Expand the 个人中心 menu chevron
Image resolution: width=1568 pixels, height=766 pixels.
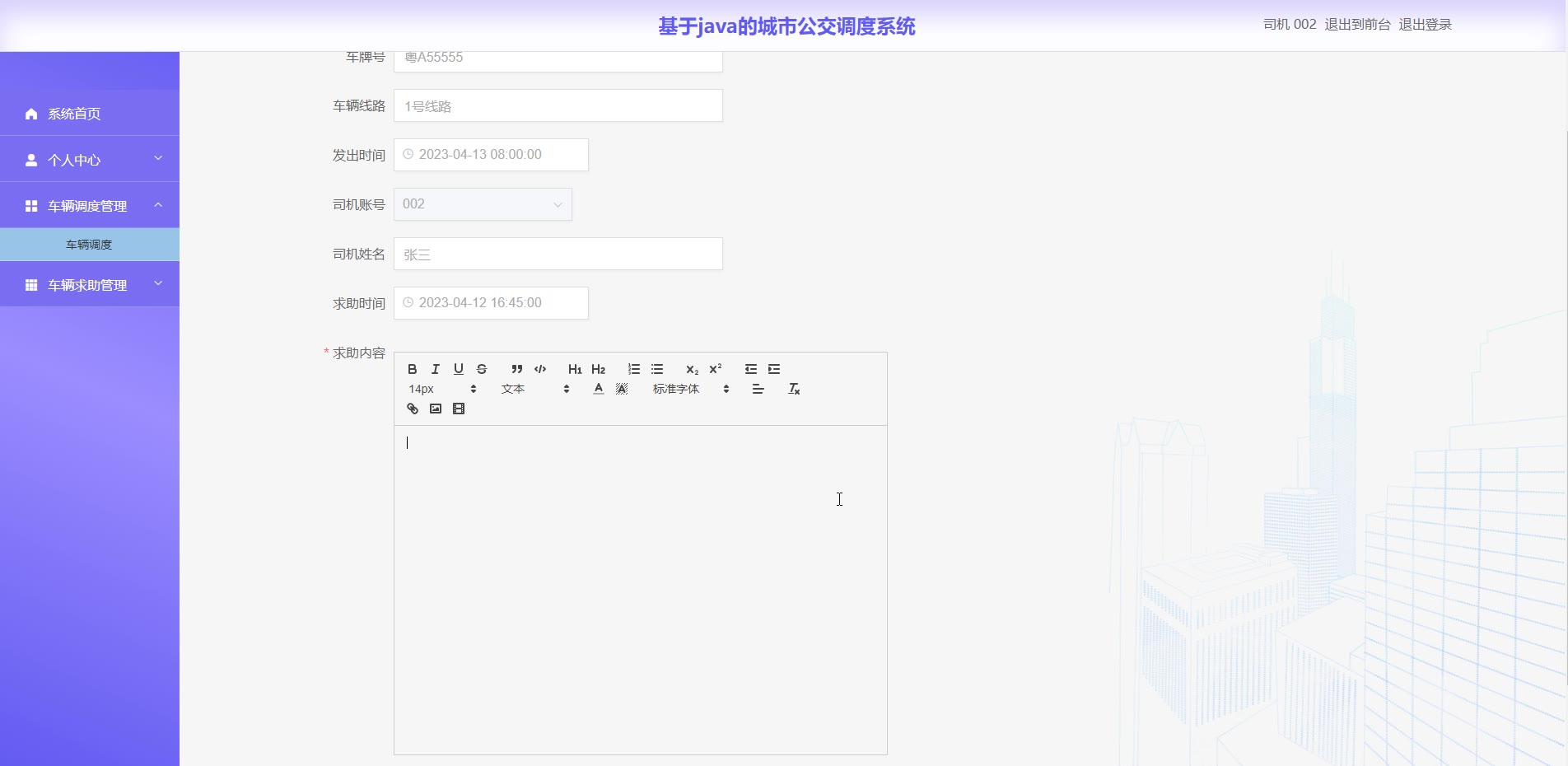[158, 158]
